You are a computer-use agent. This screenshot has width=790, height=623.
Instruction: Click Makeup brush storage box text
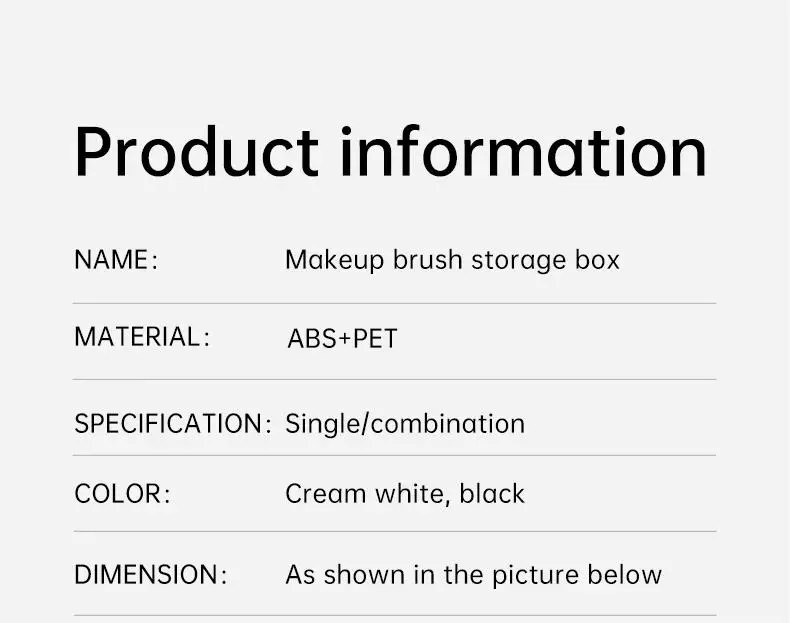452,260
